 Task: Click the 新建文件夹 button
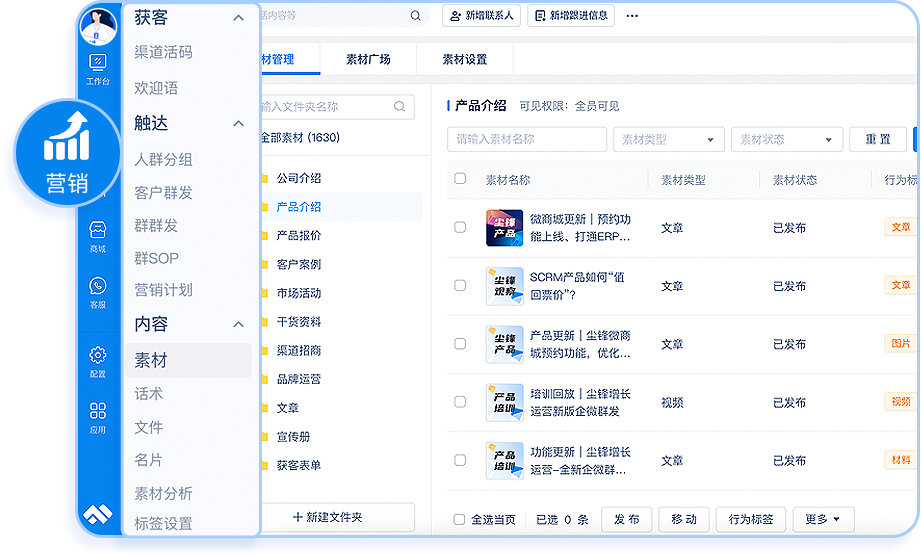click(338, 517)
